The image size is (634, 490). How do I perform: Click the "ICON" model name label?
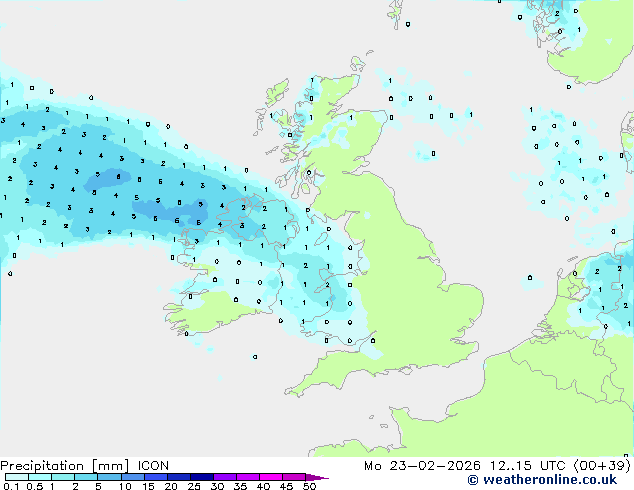[x=153, y=466]
